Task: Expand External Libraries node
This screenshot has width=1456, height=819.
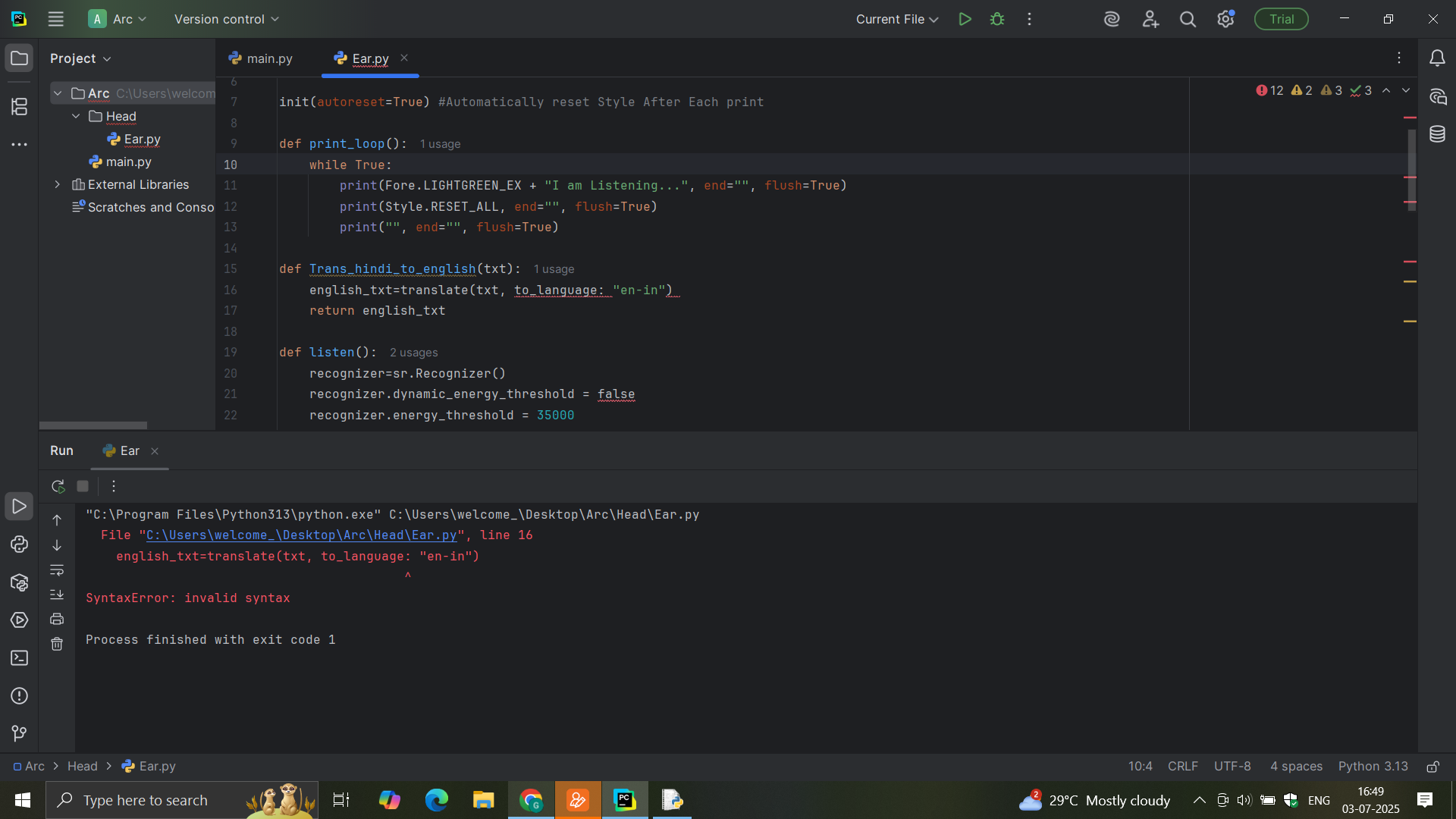Action: pyautogui.click(x=58, y=184)
